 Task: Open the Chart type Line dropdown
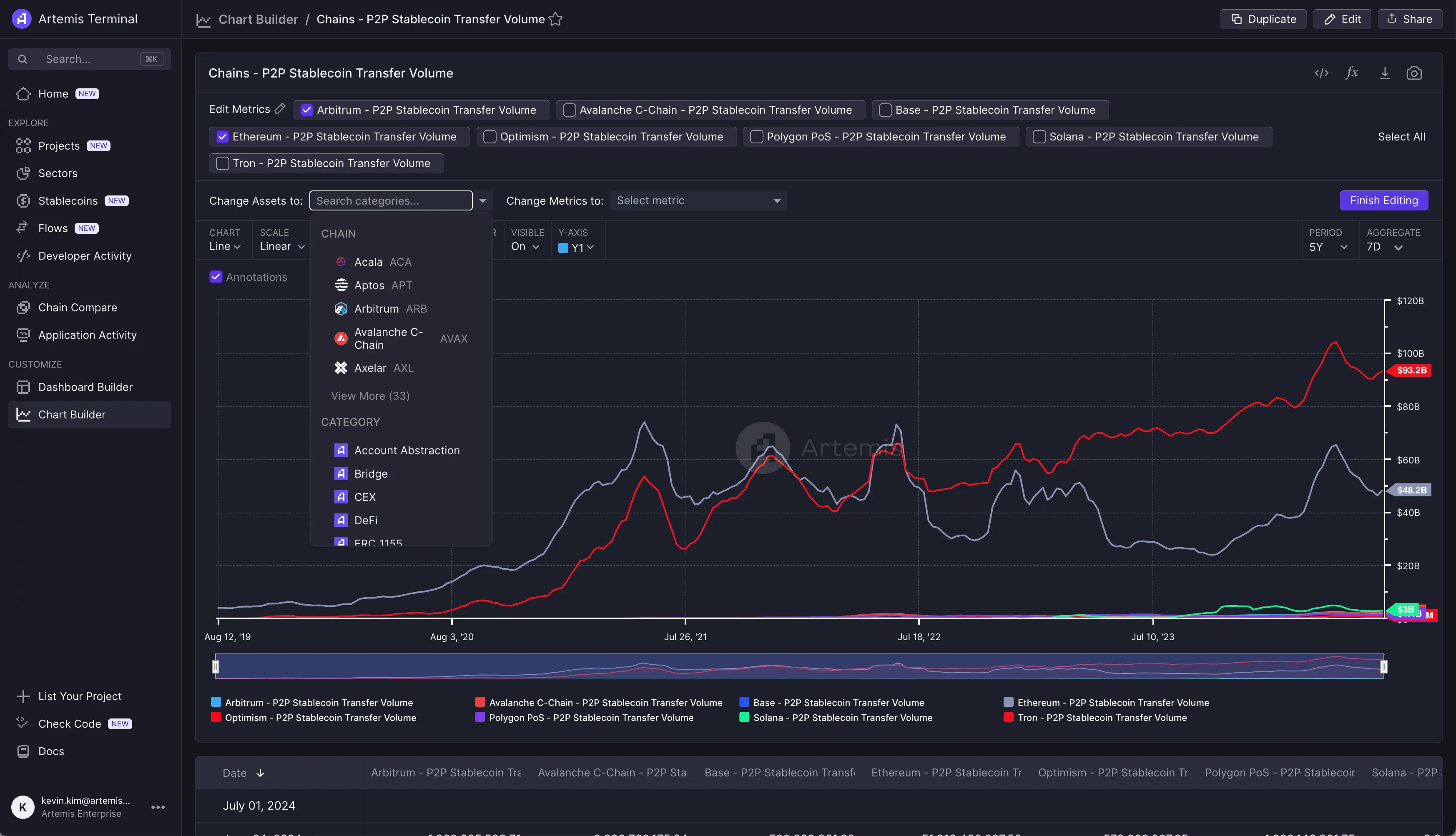point(225,246)
